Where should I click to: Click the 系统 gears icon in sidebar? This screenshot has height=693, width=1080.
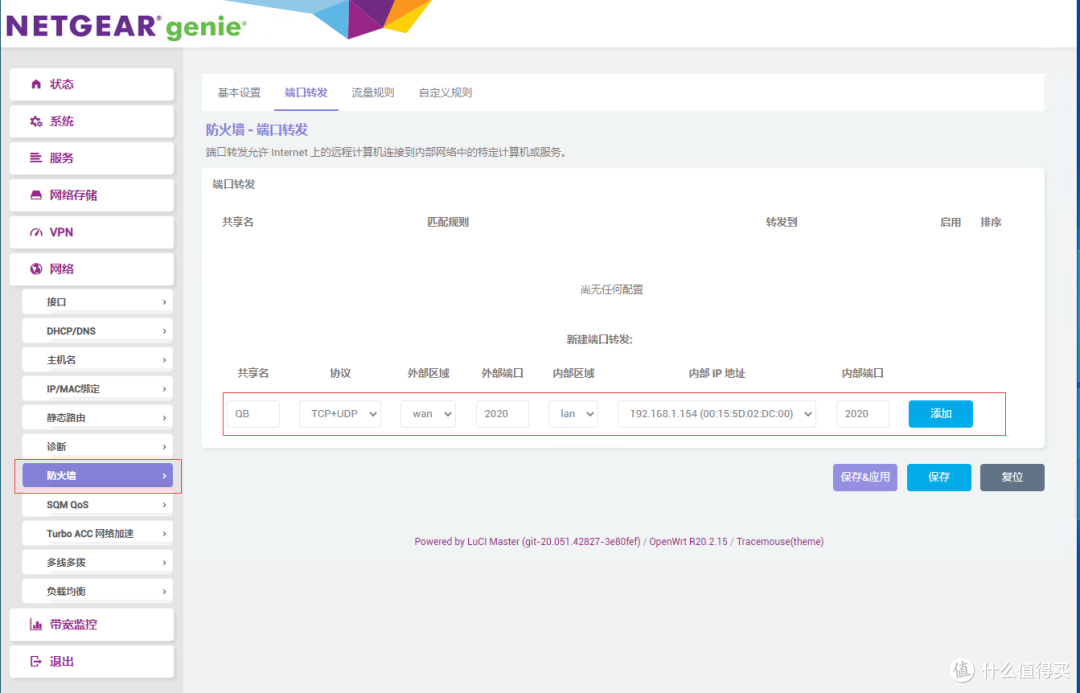36,121
